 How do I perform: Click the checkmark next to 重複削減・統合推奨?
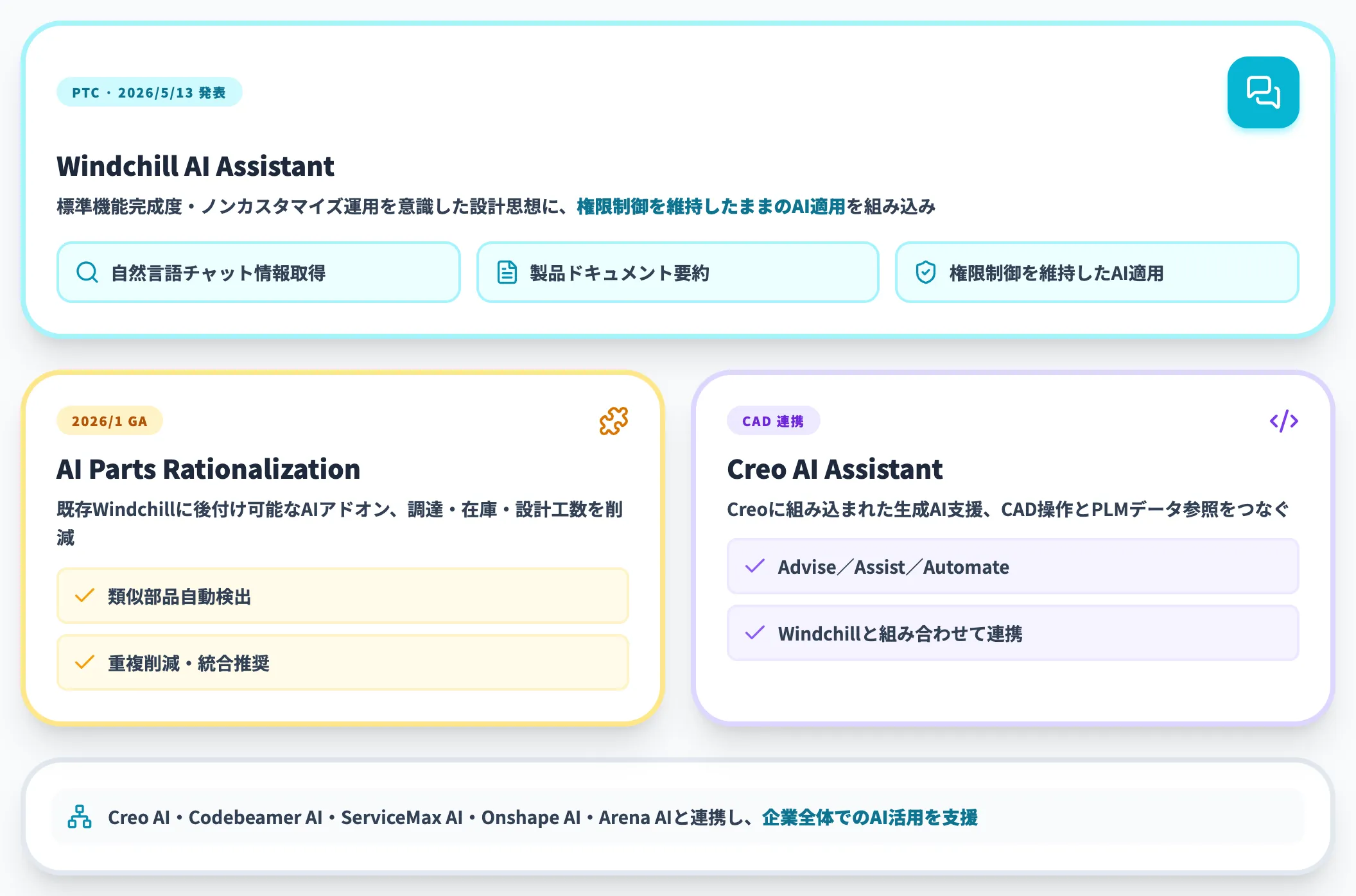pyautogui.click(x=85, y=663)
